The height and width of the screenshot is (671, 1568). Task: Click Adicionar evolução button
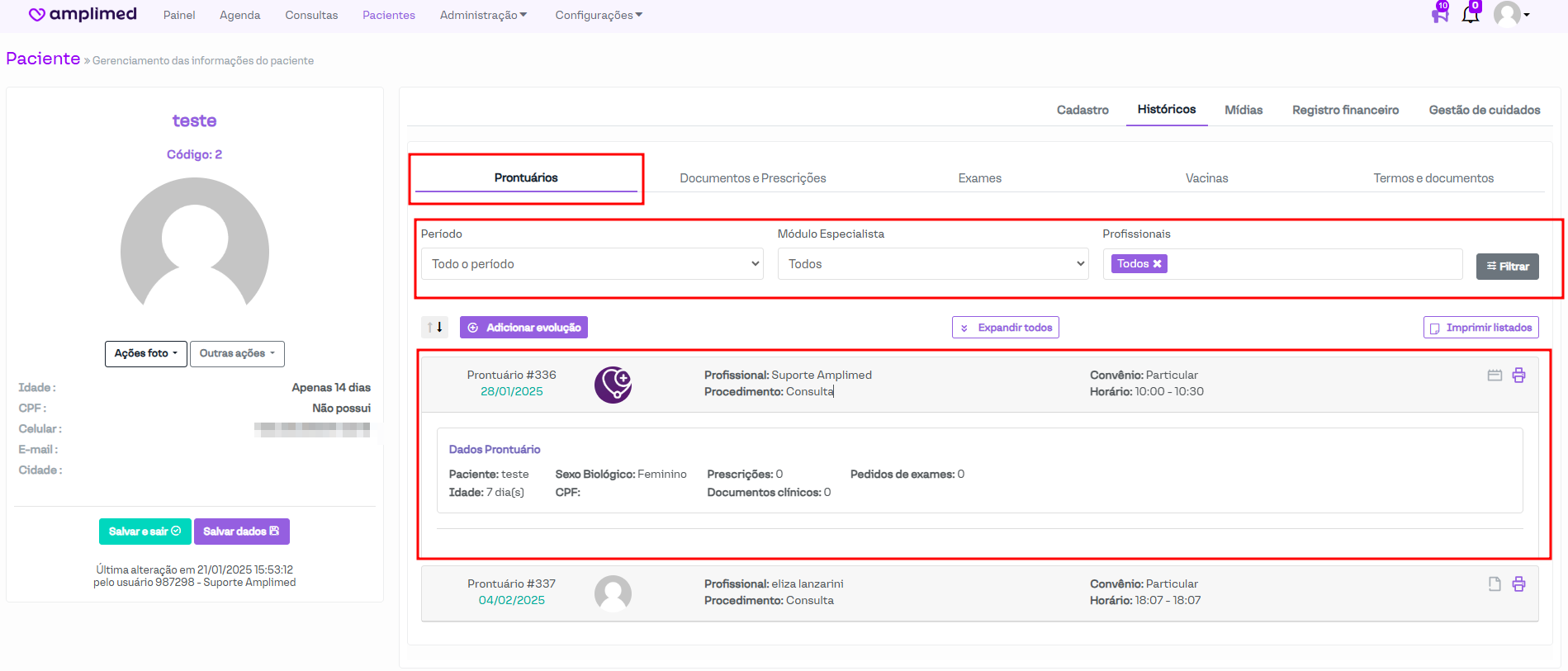[x=523, y=328]
